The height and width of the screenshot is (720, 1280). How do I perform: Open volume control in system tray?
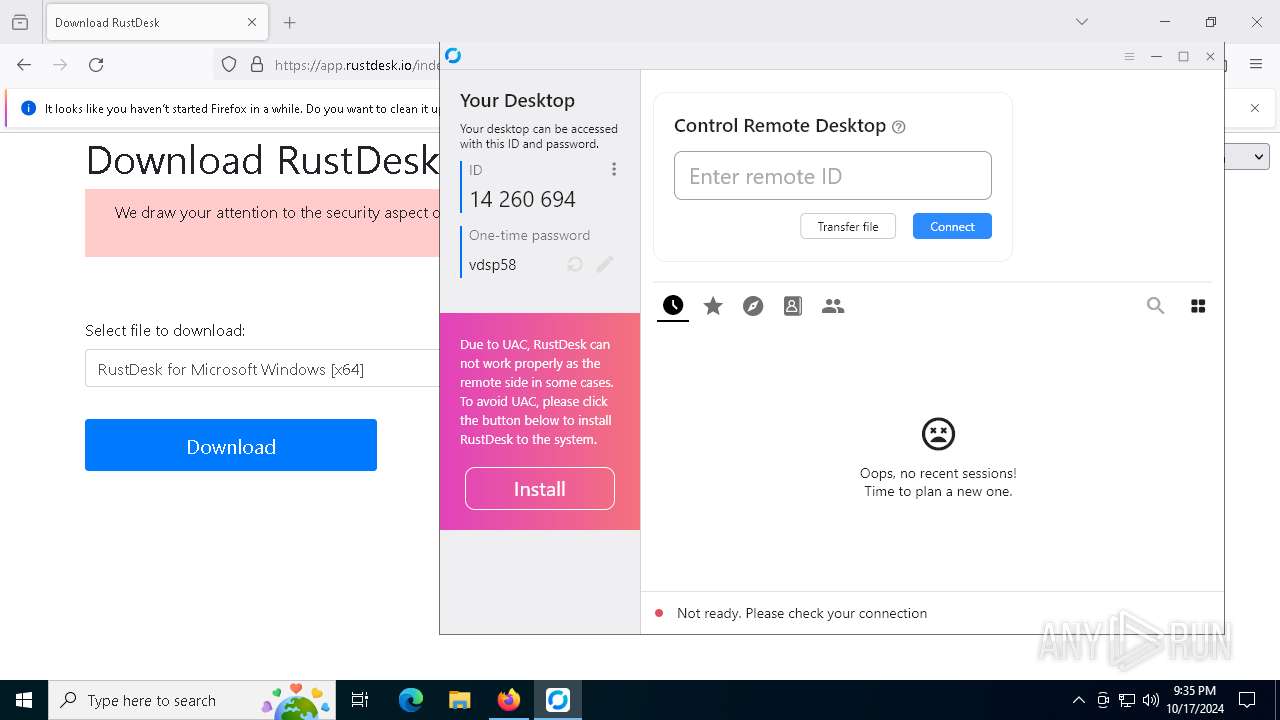tap(1150, 700)
